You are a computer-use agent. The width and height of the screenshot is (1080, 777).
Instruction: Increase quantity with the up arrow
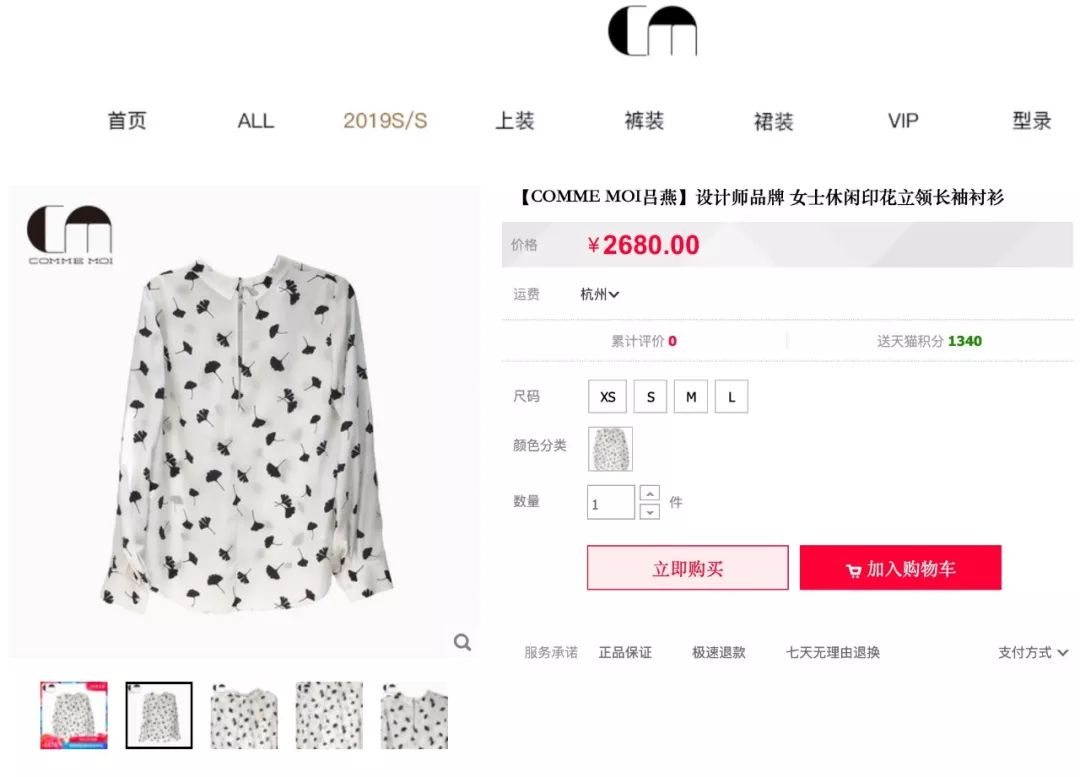coord(650,493)
